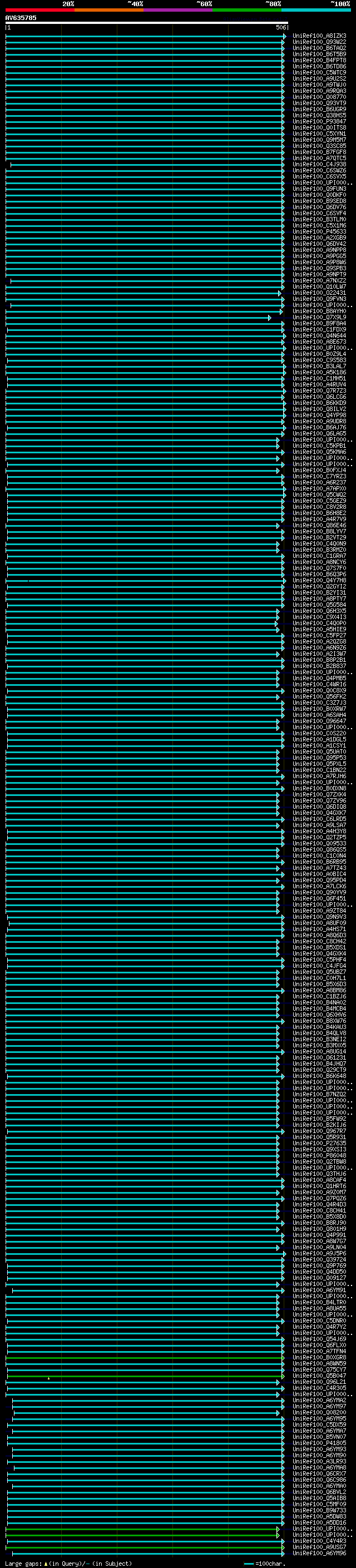Select the UniRef100_A7TFN4 entry
Image resolution: width=356 pixels, height=1568 pixels.
pos(319,1352)
